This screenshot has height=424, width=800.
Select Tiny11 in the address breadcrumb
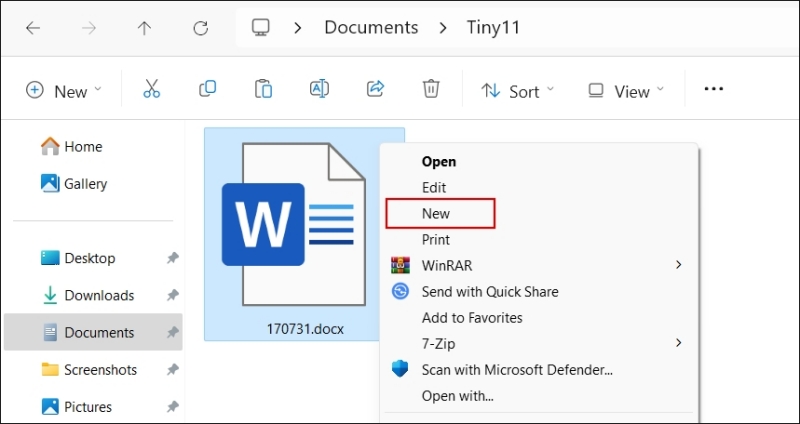[493, 28]
